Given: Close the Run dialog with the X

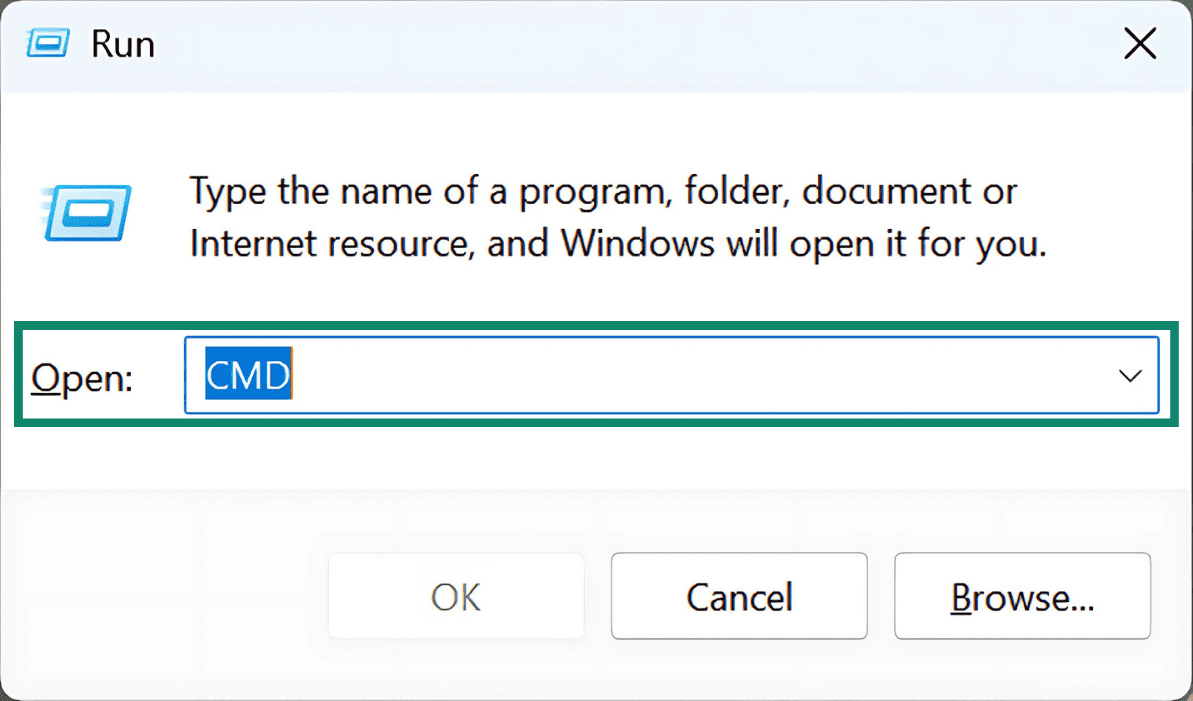Looking at the screenshot, I should click(x=1140, y=43).
